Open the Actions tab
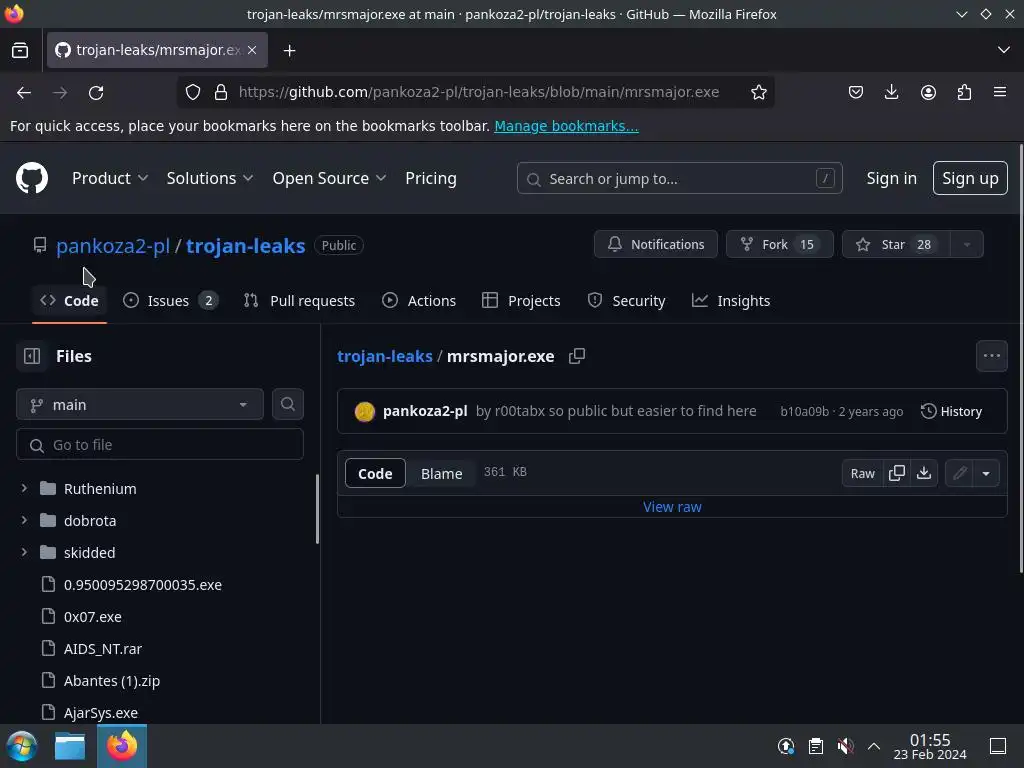 [419, 300]
